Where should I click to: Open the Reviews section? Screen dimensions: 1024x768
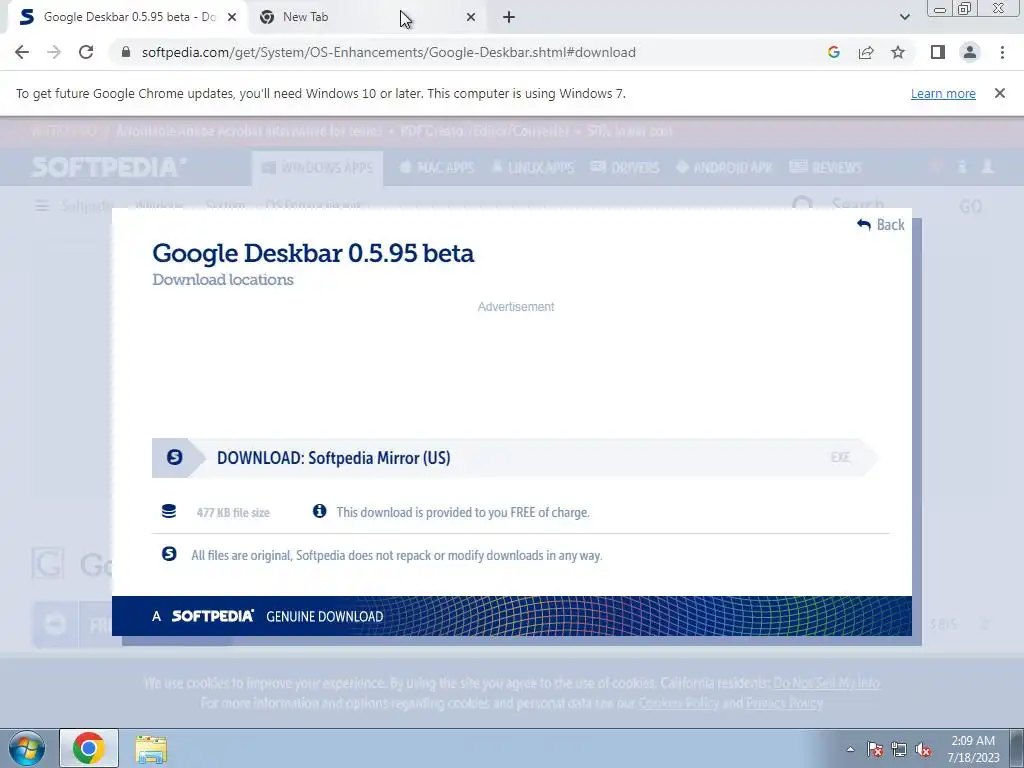coord(825,168)
